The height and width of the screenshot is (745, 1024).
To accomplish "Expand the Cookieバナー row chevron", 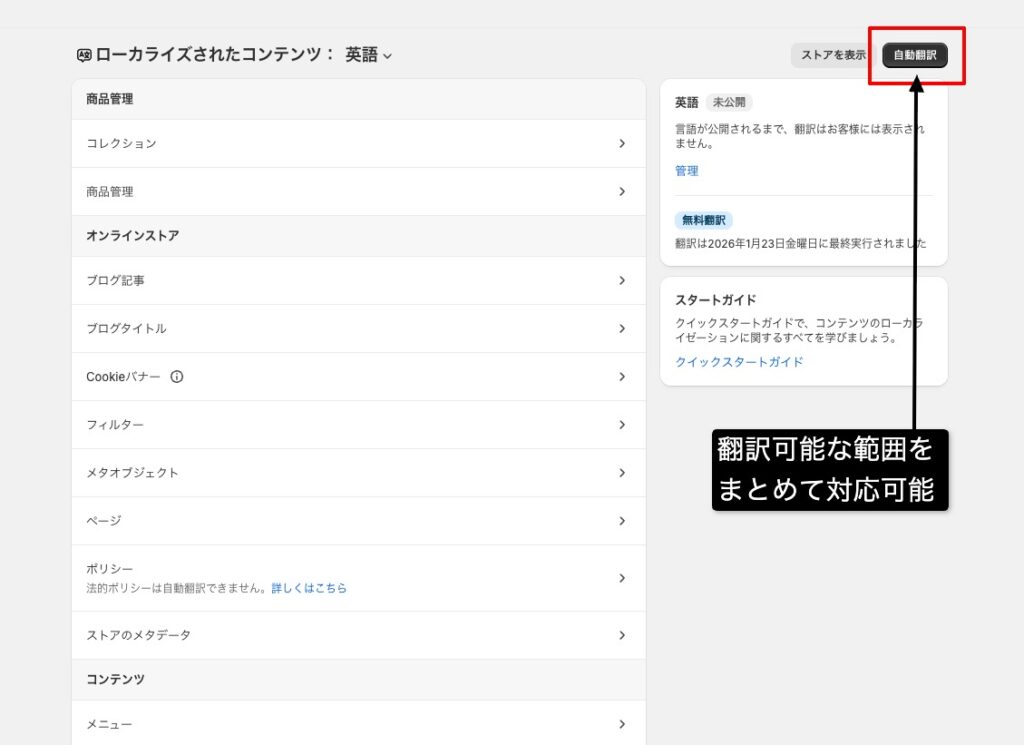I will point(622,377).
